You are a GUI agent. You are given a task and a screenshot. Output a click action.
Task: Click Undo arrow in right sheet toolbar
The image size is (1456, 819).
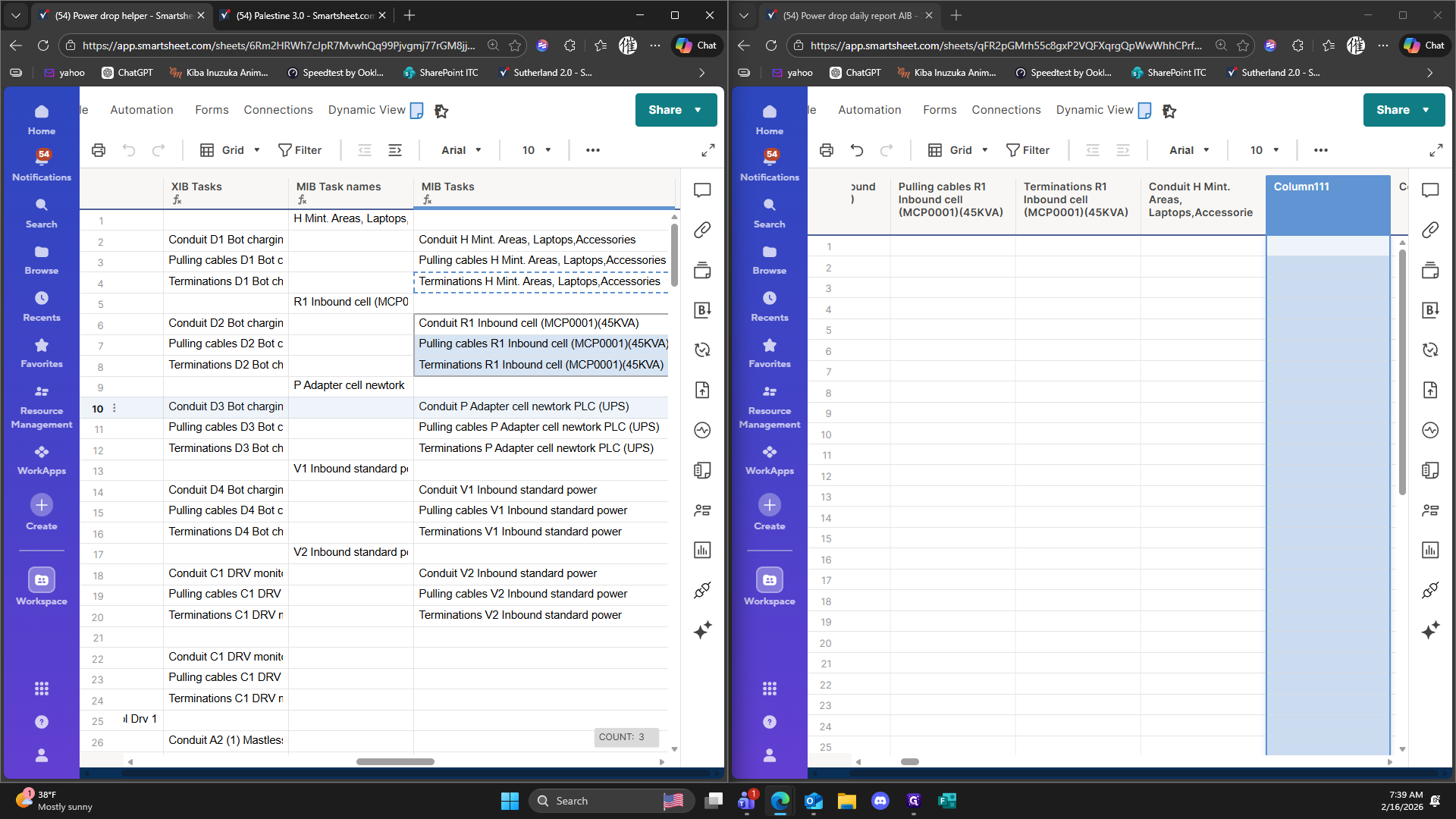857,150
